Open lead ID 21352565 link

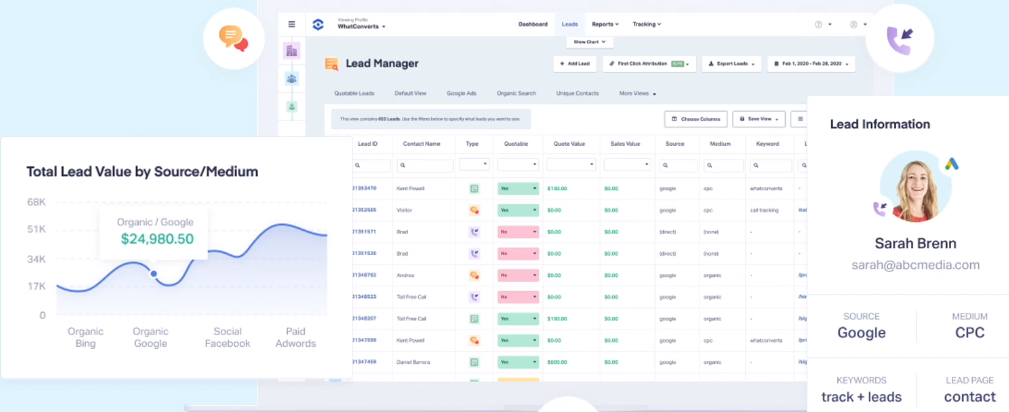coord(365,210)
